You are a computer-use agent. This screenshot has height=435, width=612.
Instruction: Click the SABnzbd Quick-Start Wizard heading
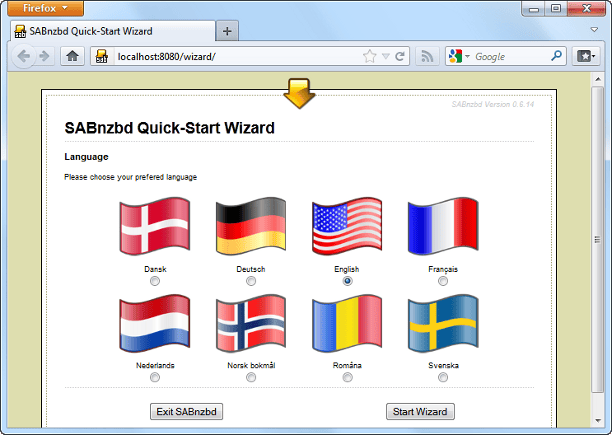tap(170, 128)
